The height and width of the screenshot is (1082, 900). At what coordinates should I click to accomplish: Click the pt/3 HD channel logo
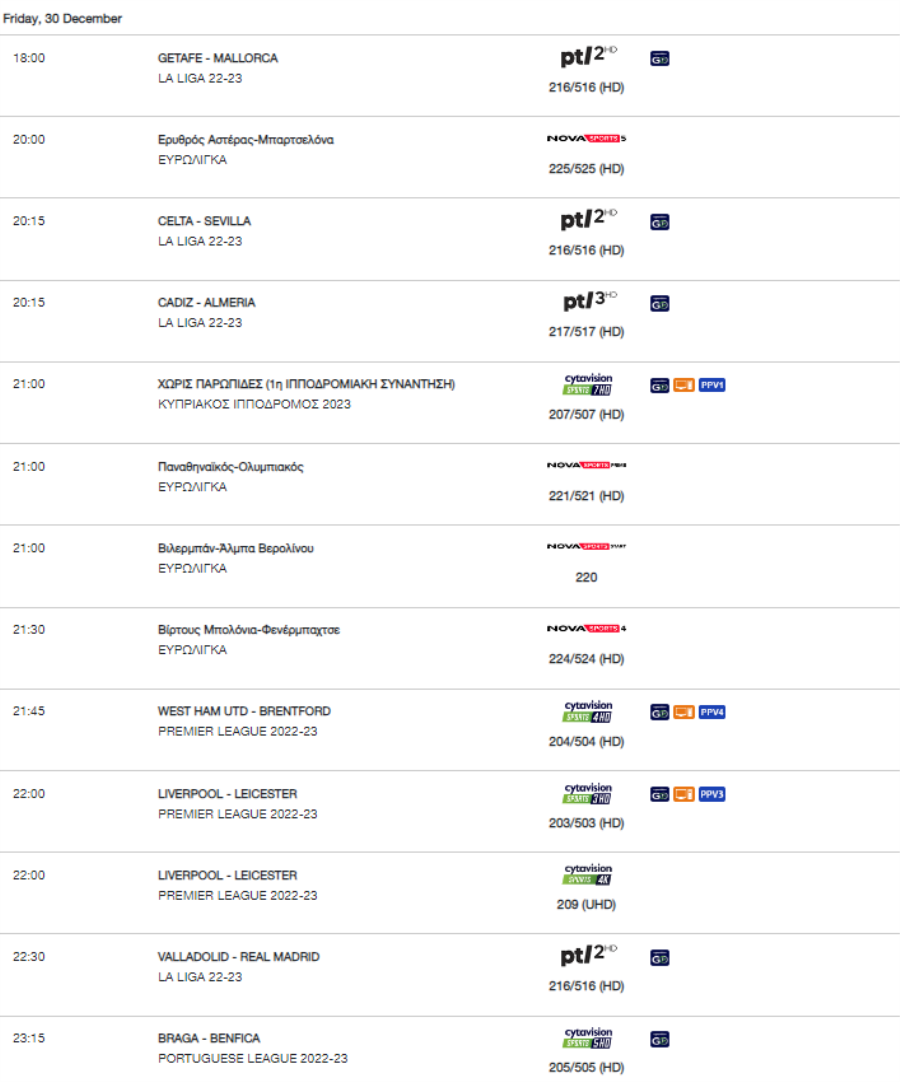(590, 300)
